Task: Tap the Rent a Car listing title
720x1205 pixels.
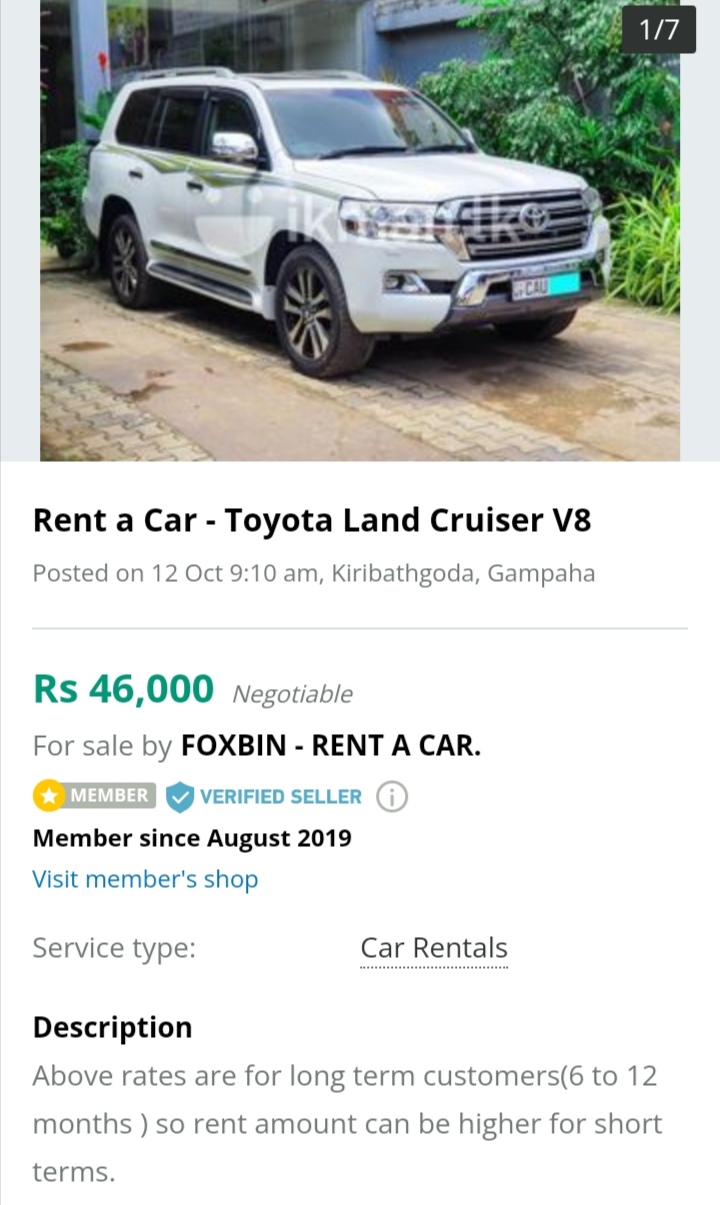Action: (x=312, y=521)
